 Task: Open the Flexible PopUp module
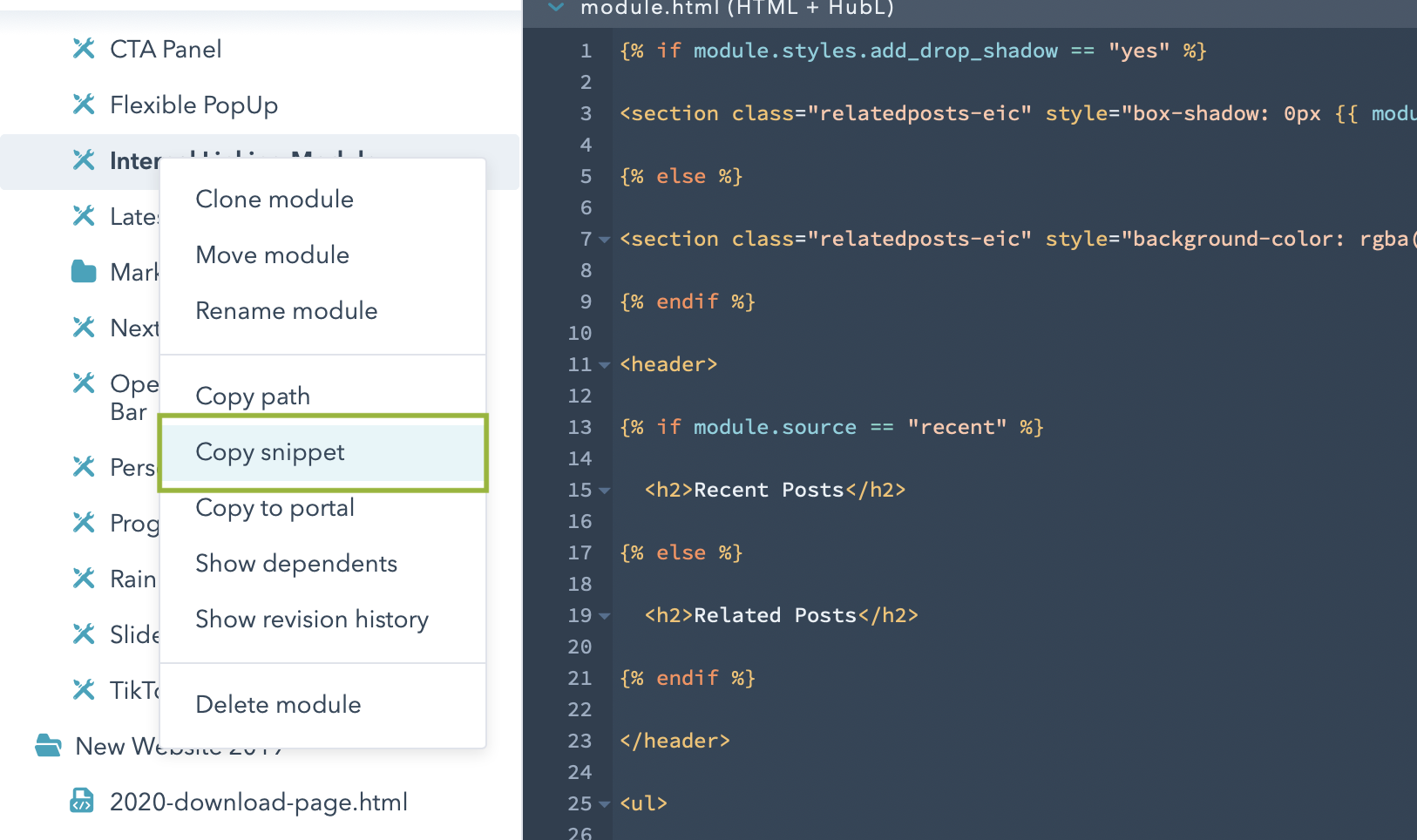click(x=193, y=105)
